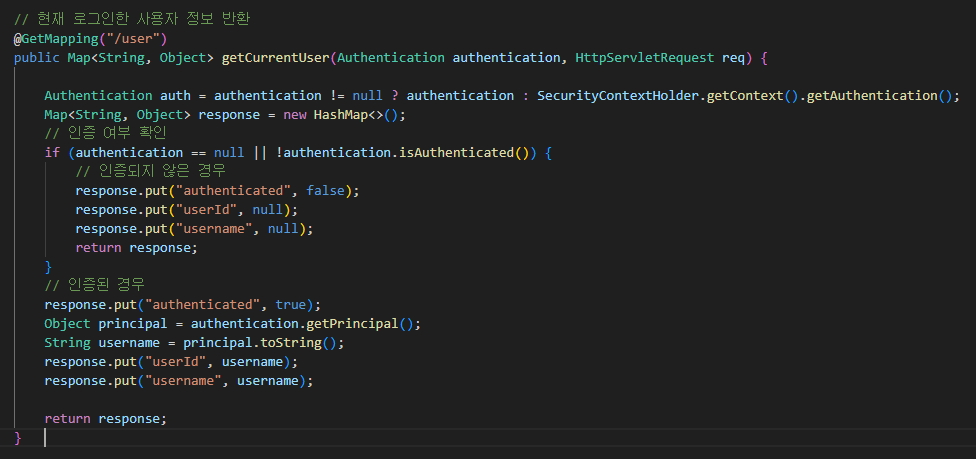Click the getCurrentUser method name
Image resolution: width=976 pixels, height=459 pixels.
click(x=276, y=58)
